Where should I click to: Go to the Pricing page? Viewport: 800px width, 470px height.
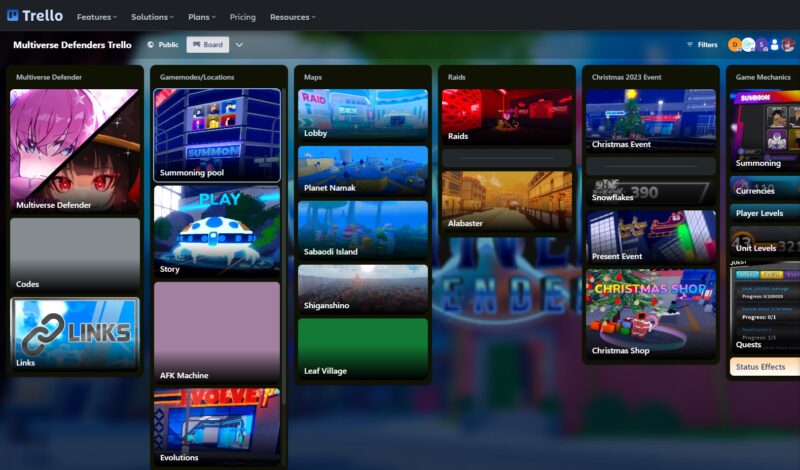[242, 17]
